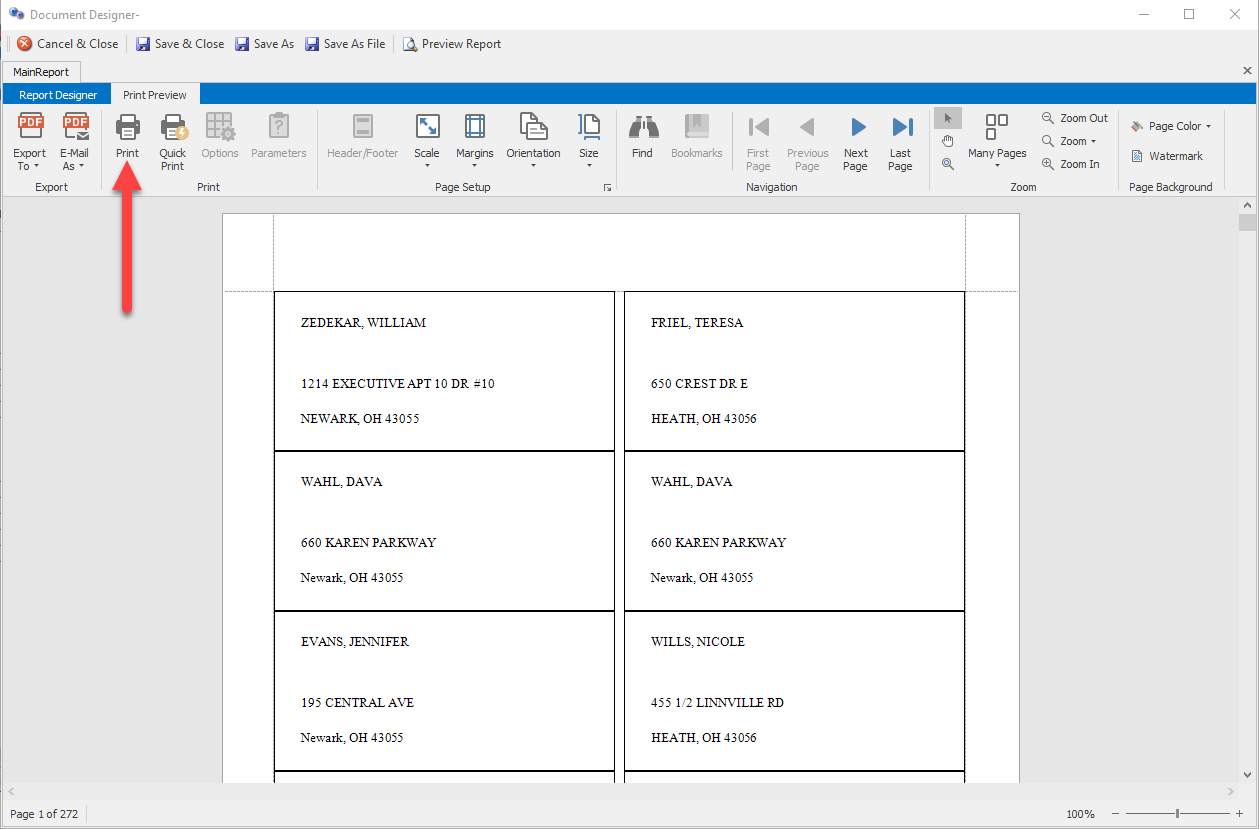
Task: Click the Header/Footer icon
Action: (363, 127)
